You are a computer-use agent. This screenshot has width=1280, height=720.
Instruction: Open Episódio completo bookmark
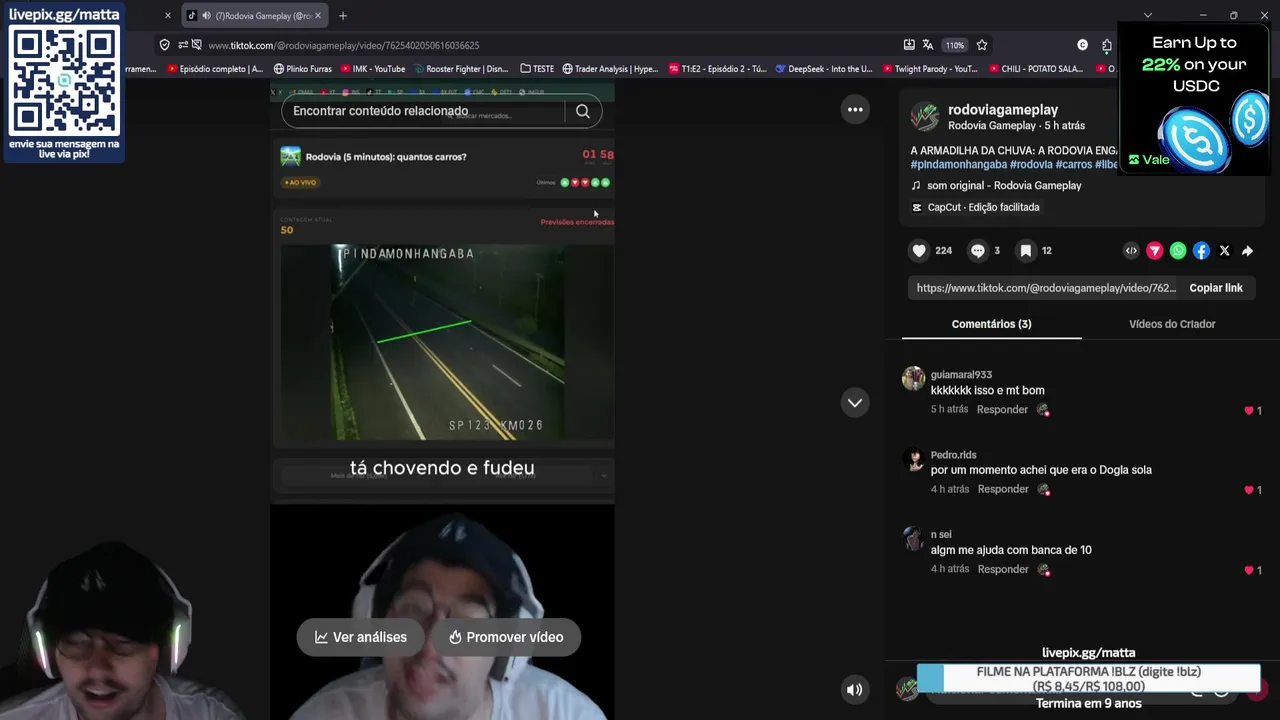(x=215, y=69)
